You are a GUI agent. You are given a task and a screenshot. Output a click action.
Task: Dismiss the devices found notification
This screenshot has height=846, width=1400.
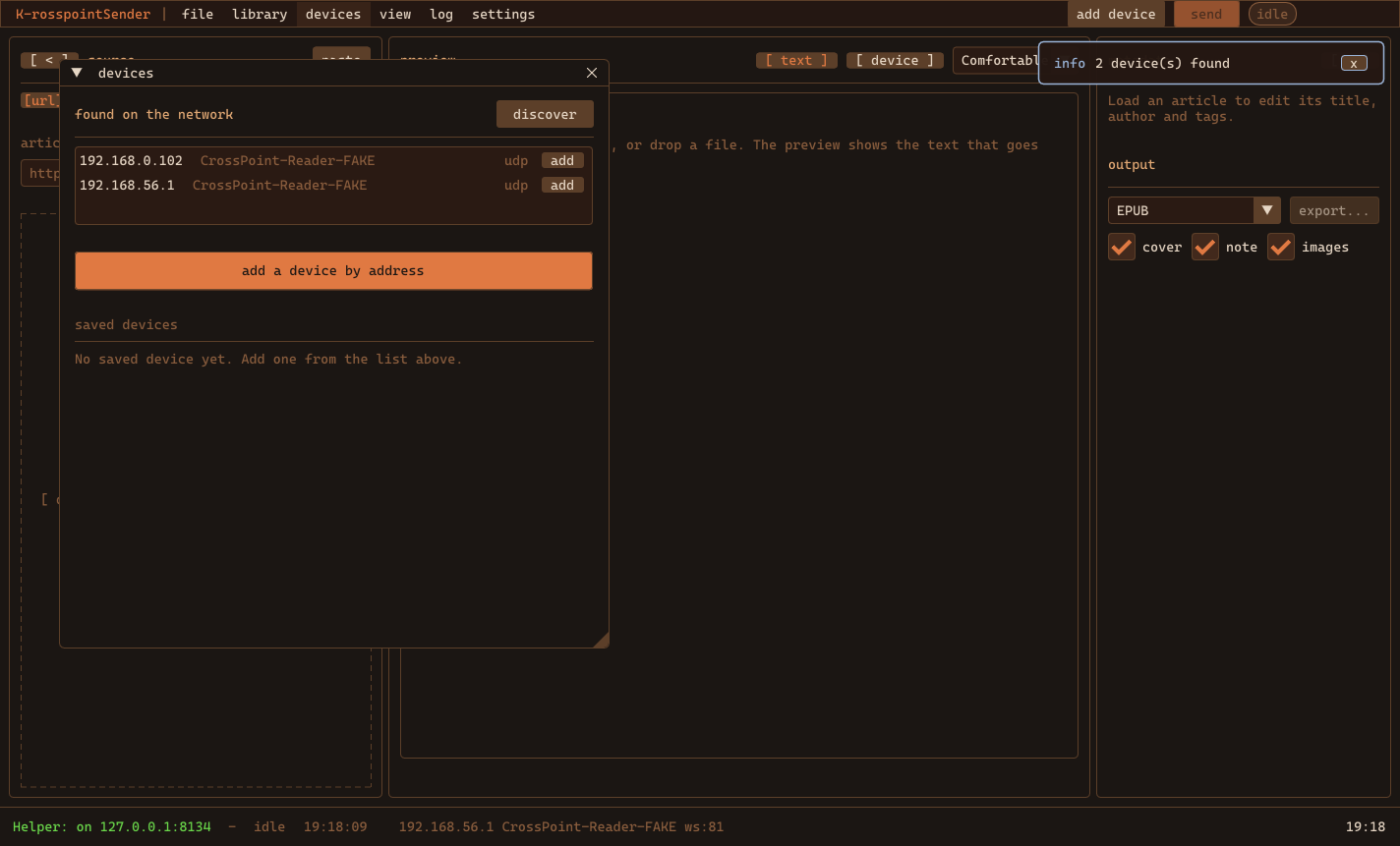click(x=1354, y=63)
